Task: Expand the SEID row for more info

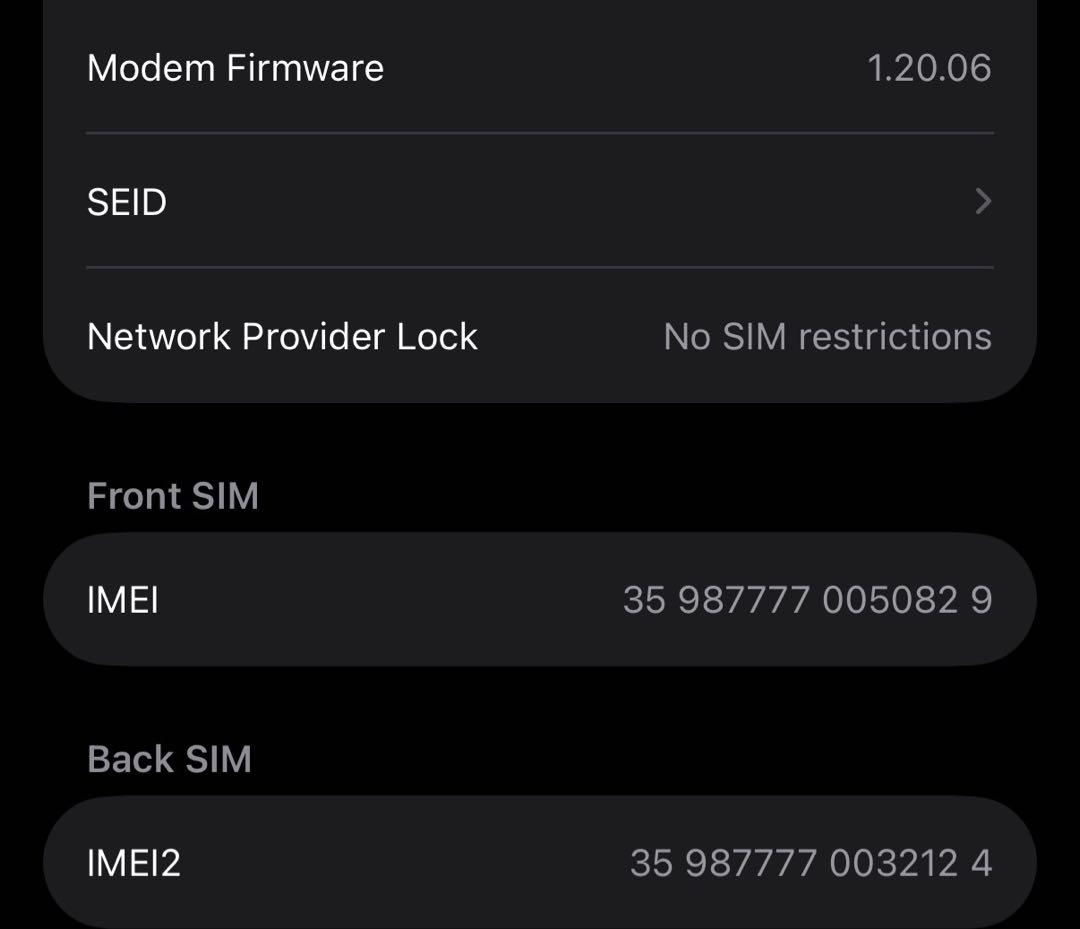Action: pos(540,202)
